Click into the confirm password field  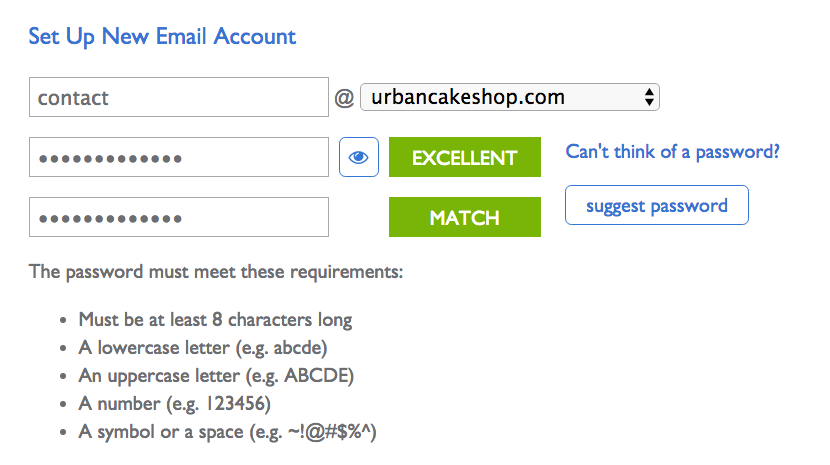click(x=179, y=217)
